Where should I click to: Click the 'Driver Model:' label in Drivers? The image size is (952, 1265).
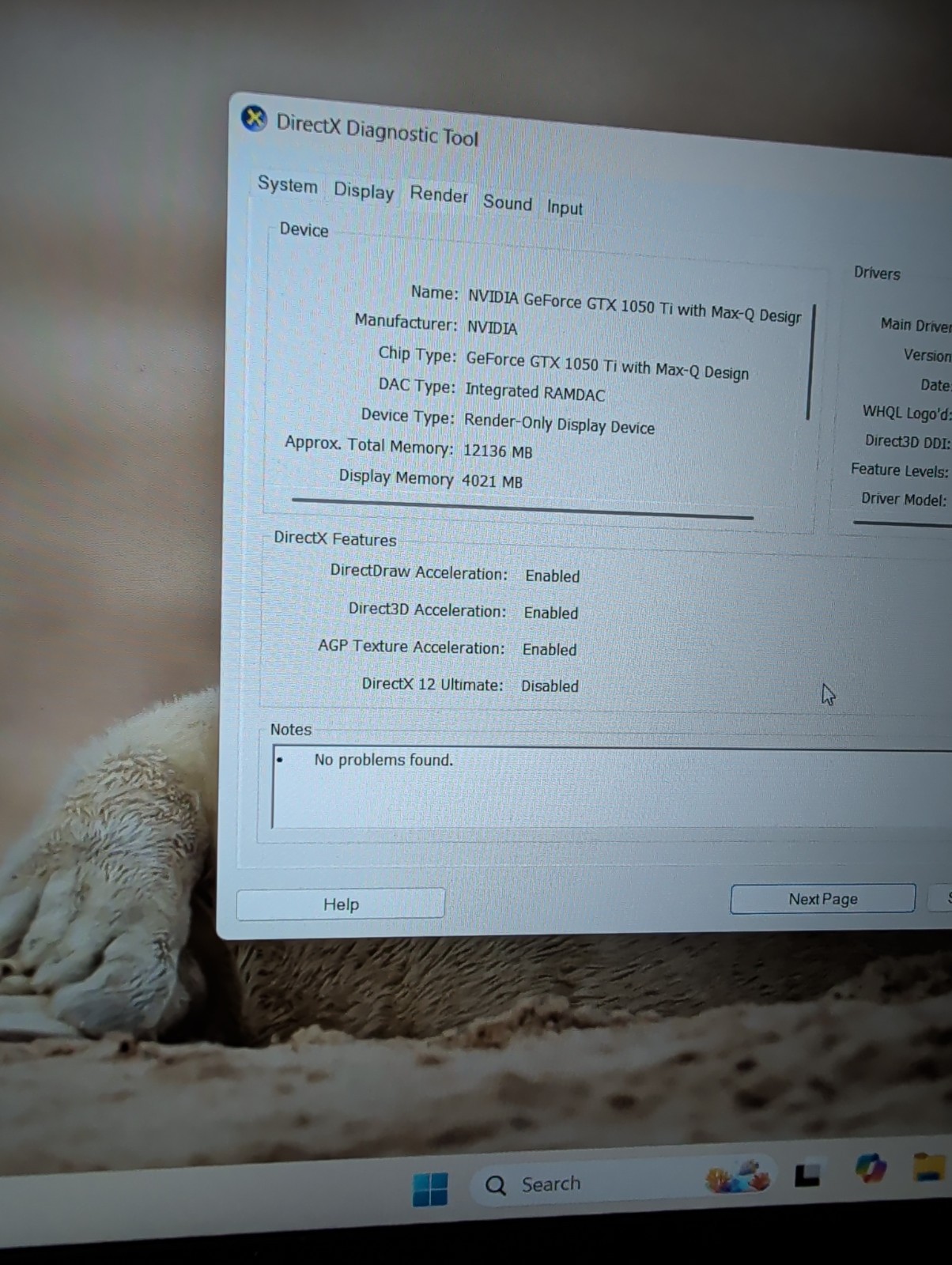[903, 499]
